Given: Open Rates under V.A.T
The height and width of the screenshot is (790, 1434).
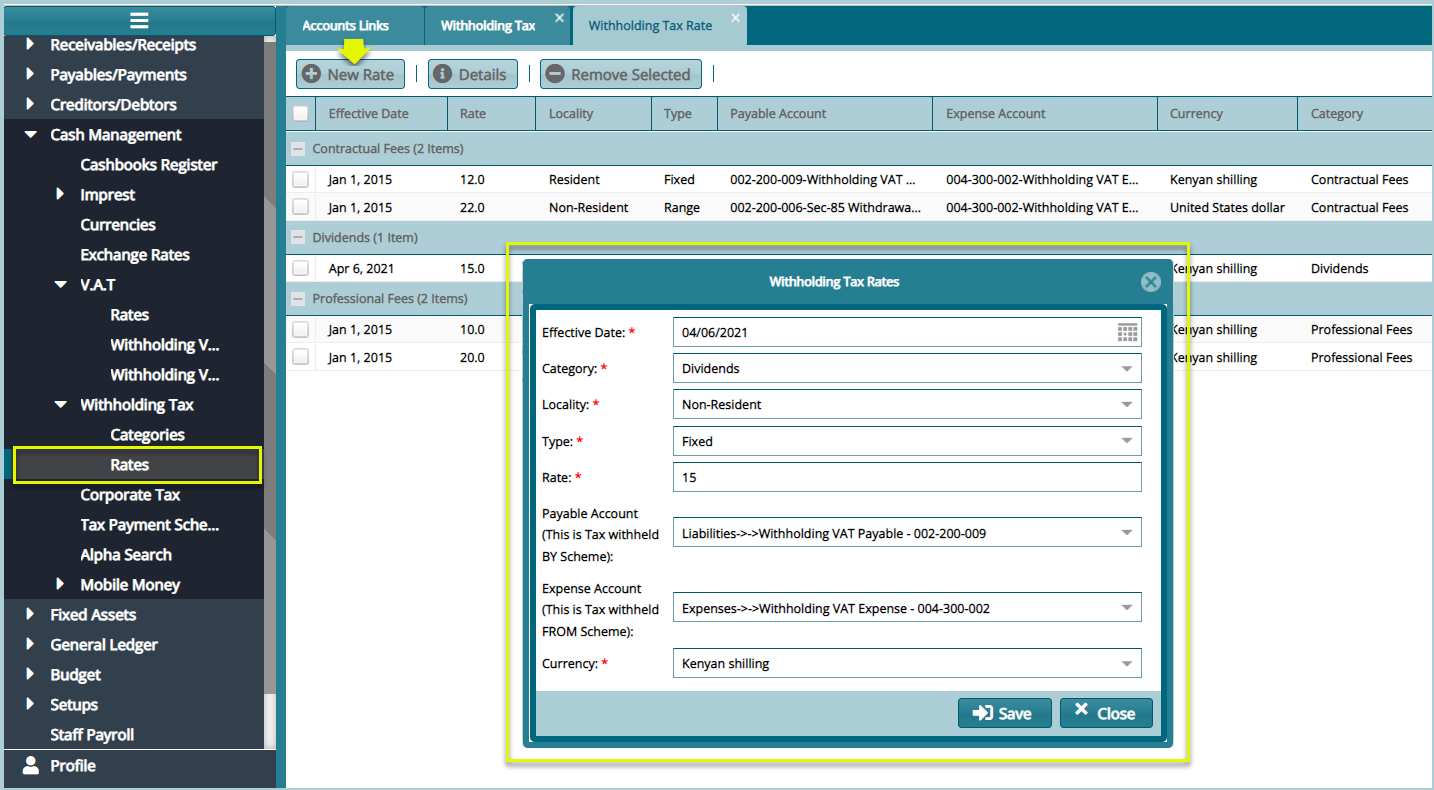Looking at the screenshot, I should [x=130, y=315].
